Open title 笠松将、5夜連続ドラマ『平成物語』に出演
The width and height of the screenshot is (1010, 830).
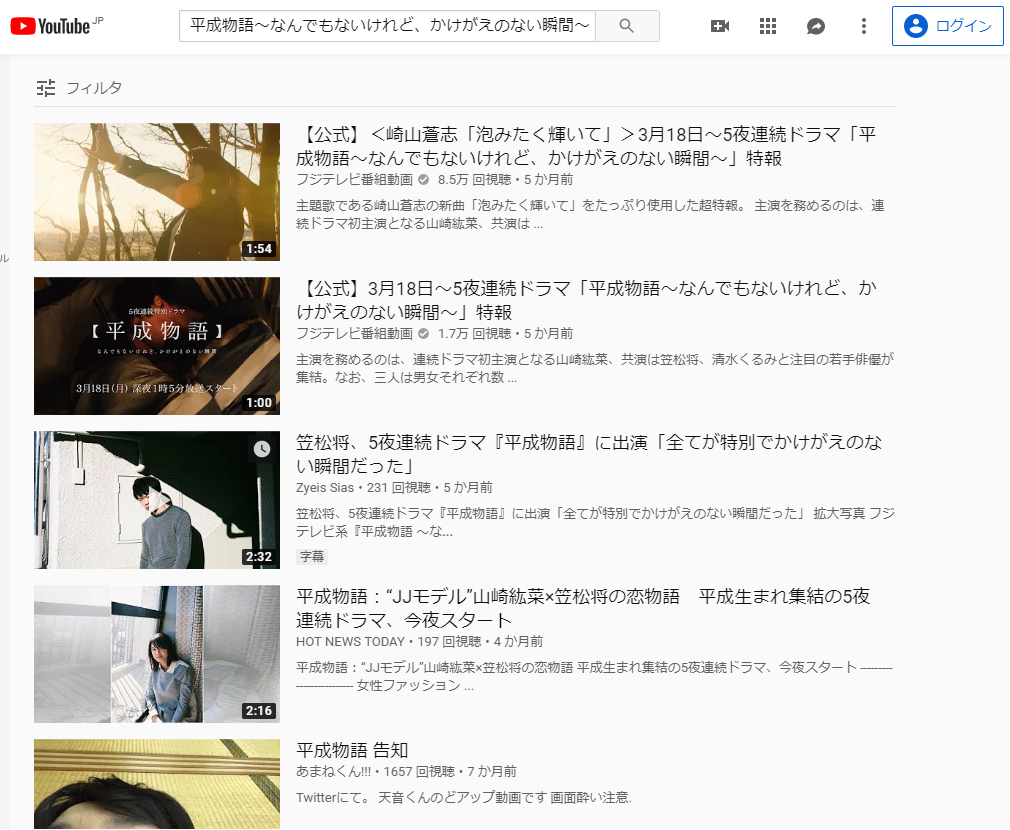[589, 454]
